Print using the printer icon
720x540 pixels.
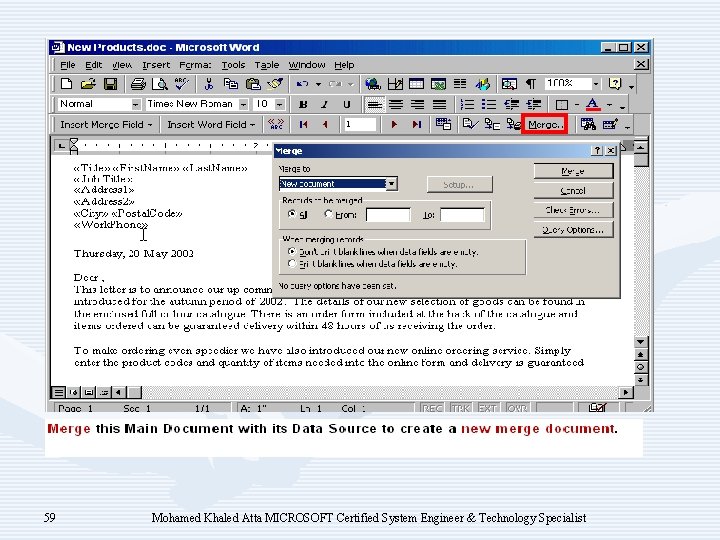tap(138, 84)
